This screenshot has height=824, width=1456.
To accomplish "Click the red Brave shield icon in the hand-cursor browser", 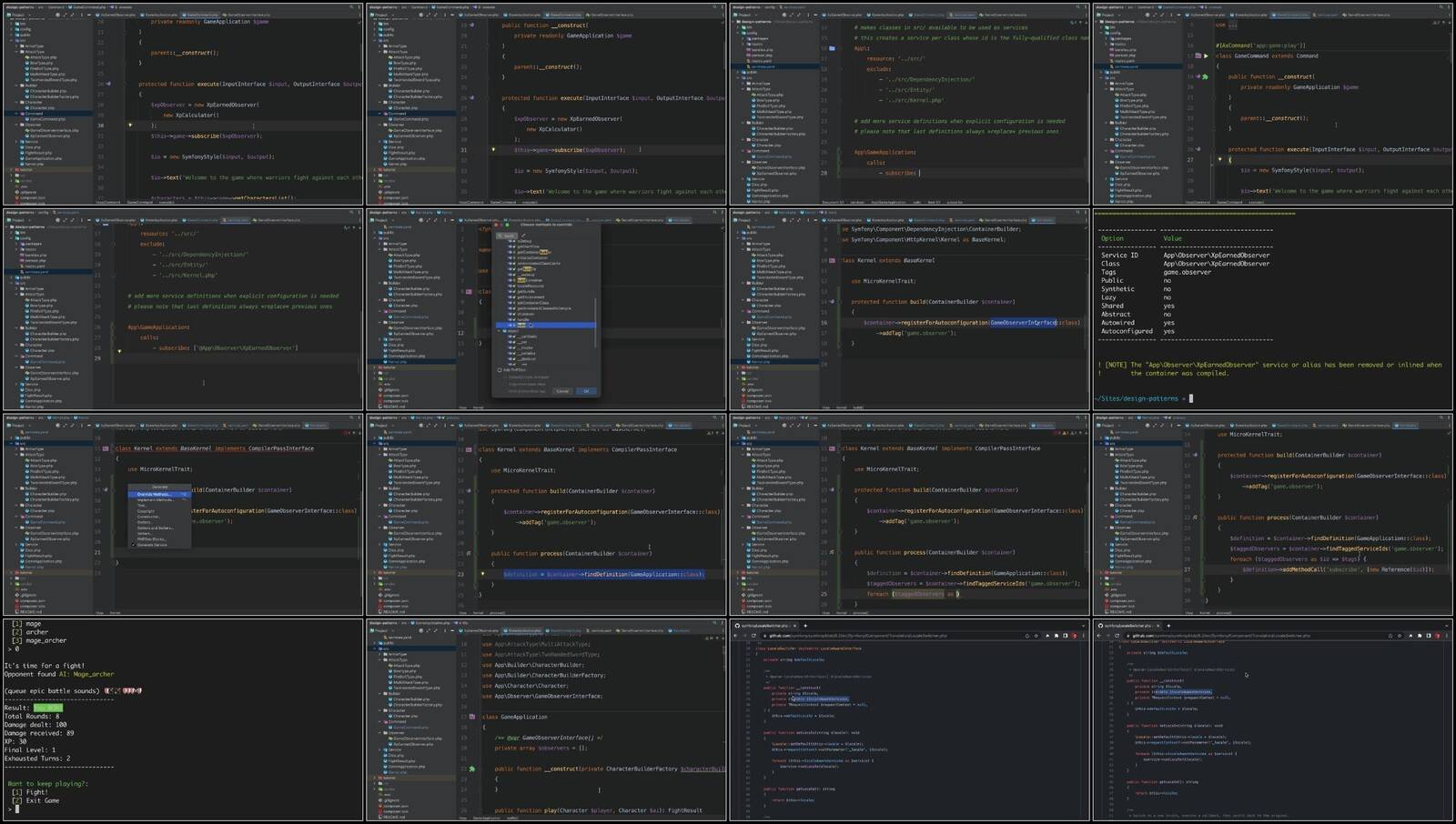I will tap(1073, 636).
